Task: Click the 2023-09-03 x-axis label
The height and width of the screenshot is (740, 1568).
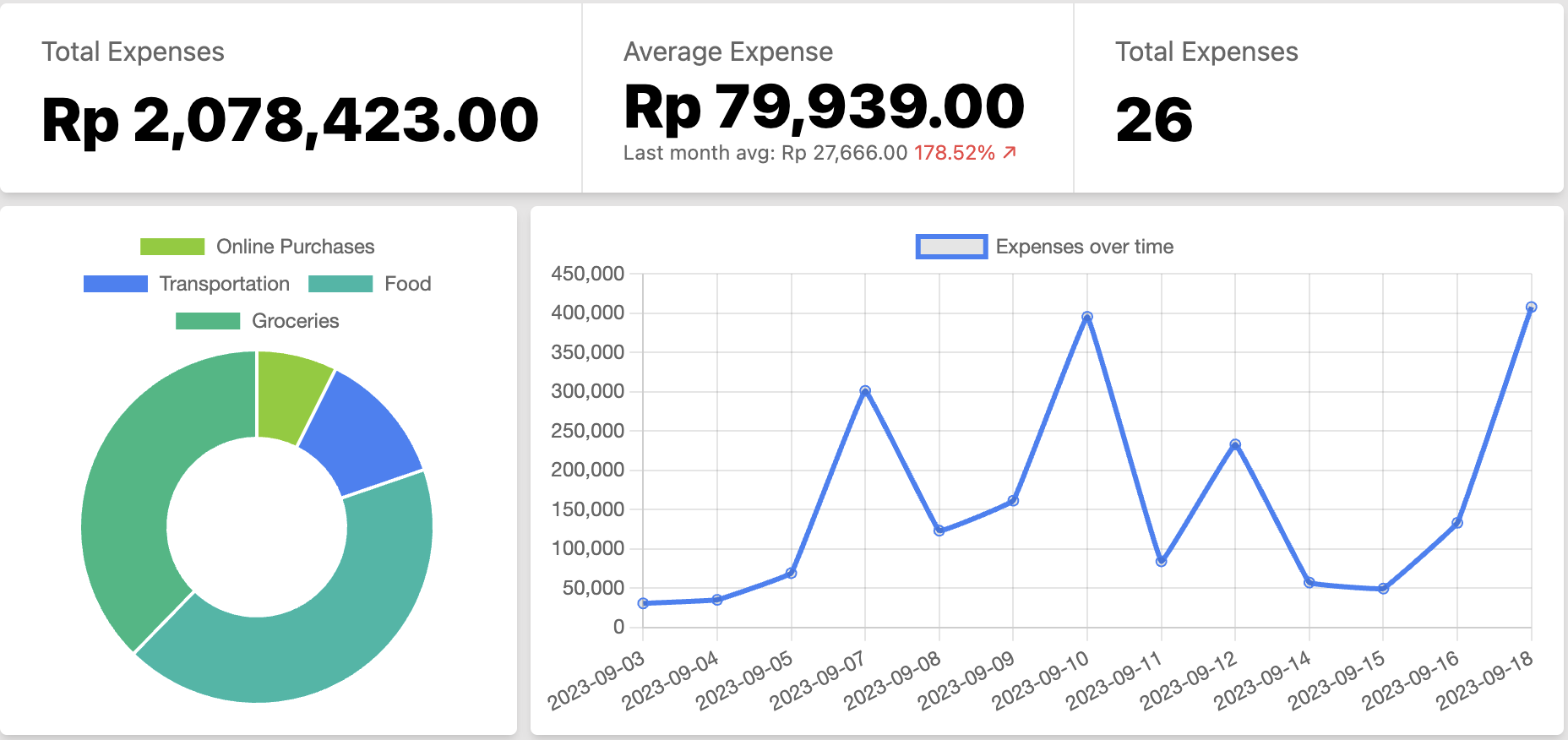Action: tap(596, 681)
